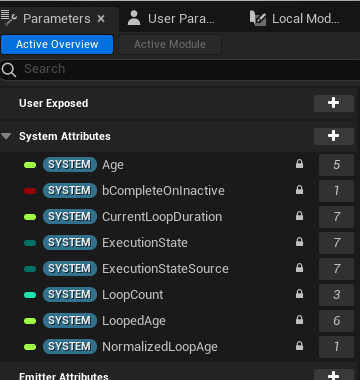Click the lock icon on LoopCount row
The image size is (360, 380).
(299, 294)
